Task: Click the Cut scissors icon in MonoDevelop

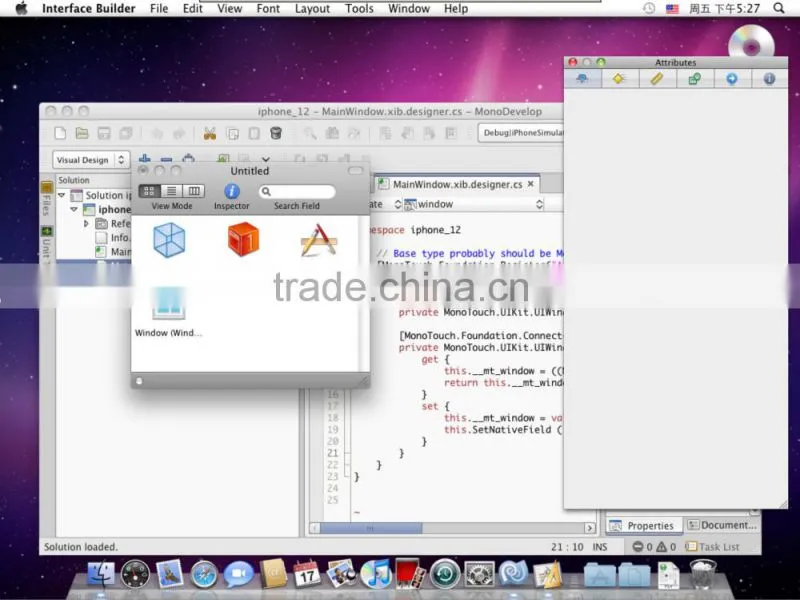Action: pyautogui.click(x=210, y=134)
